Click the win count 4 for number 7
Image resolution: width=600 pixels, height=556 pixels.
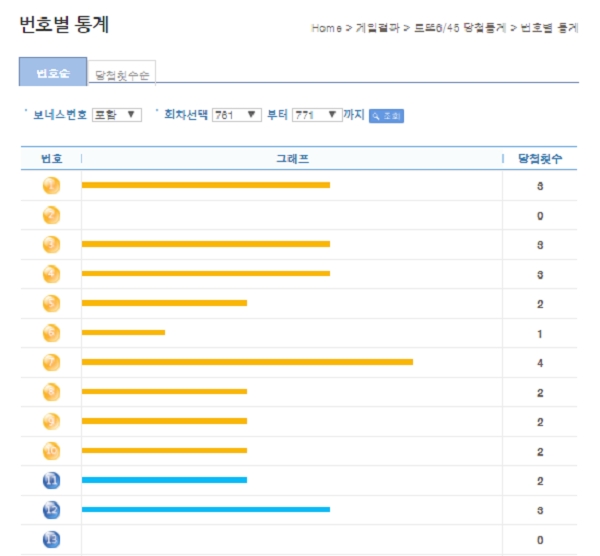(x=540, y=363)
